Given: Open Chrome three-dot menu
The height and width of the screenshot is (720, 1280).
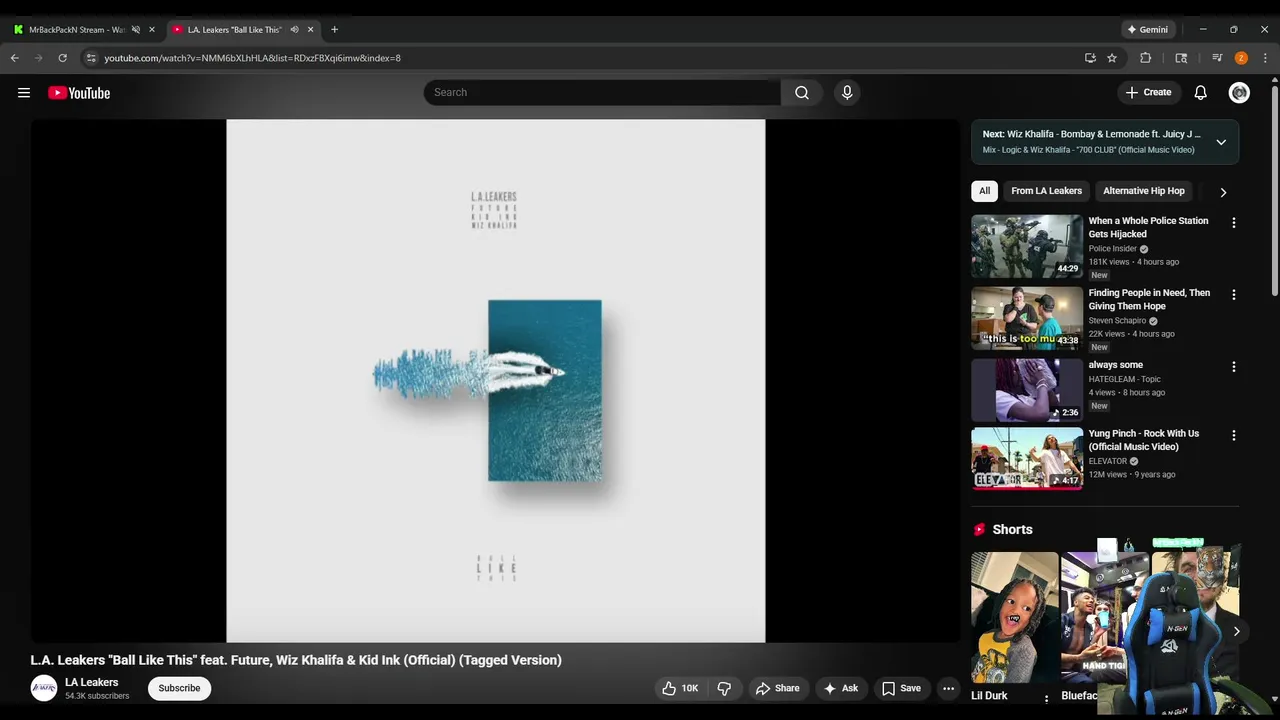Looking at the screenshot, I should 1265,58.
